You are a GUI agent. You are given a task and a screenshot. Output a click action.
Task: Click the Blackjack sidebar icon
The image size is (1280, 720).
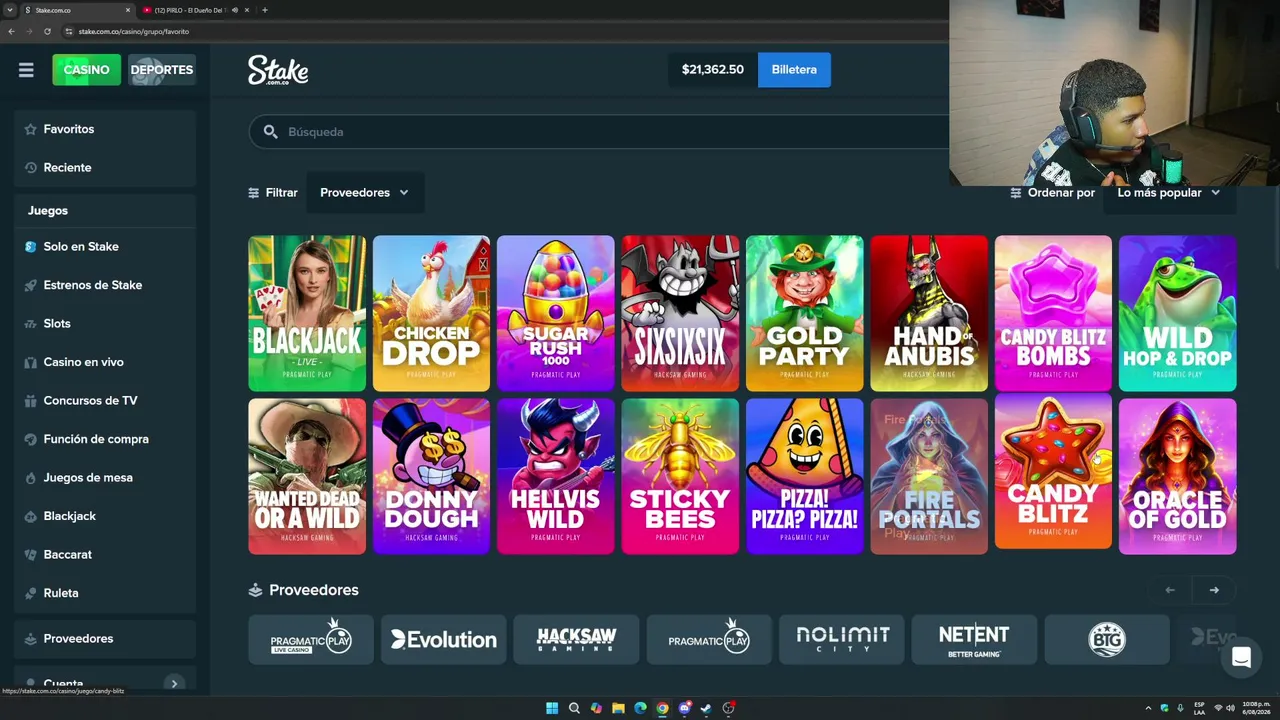[x=30, y=516]
